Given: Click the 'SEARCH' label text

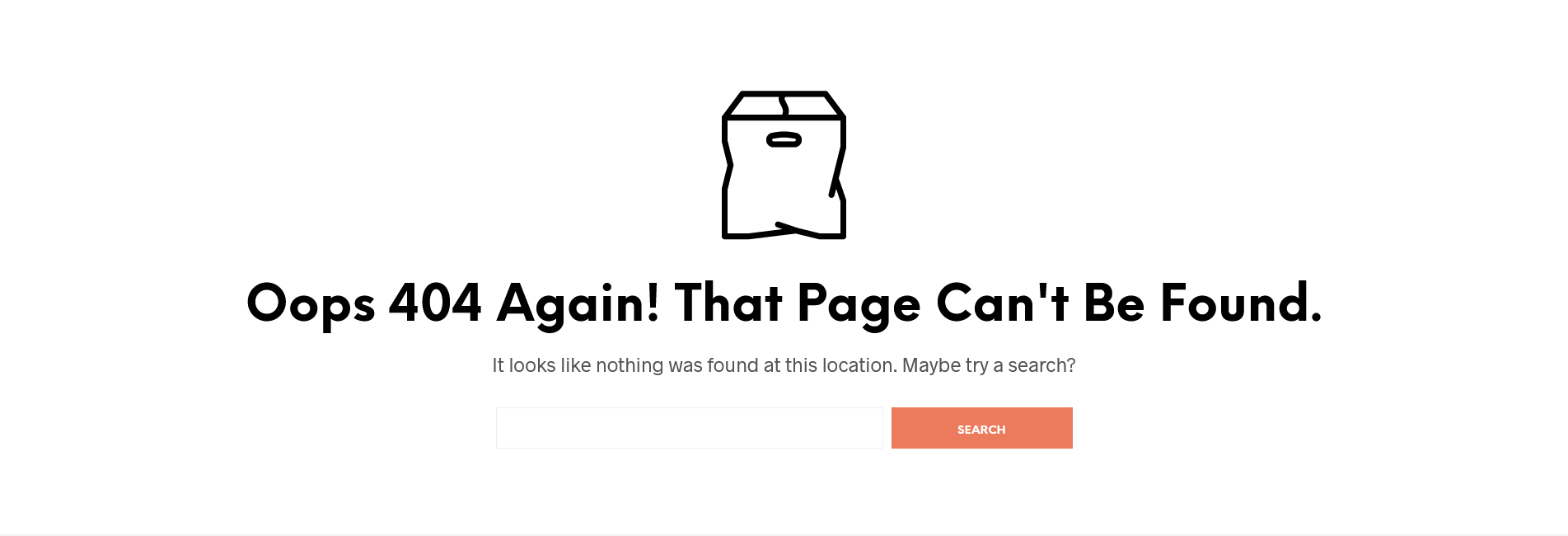Looking at the screenshot, I should pyautogui.click(x=981, y=430).
